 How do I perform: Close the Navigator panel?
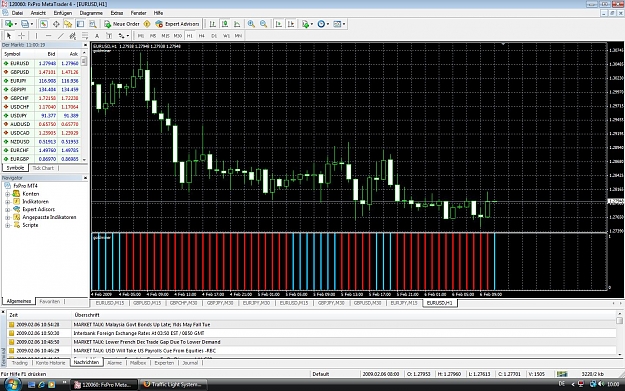coord(85,178)
